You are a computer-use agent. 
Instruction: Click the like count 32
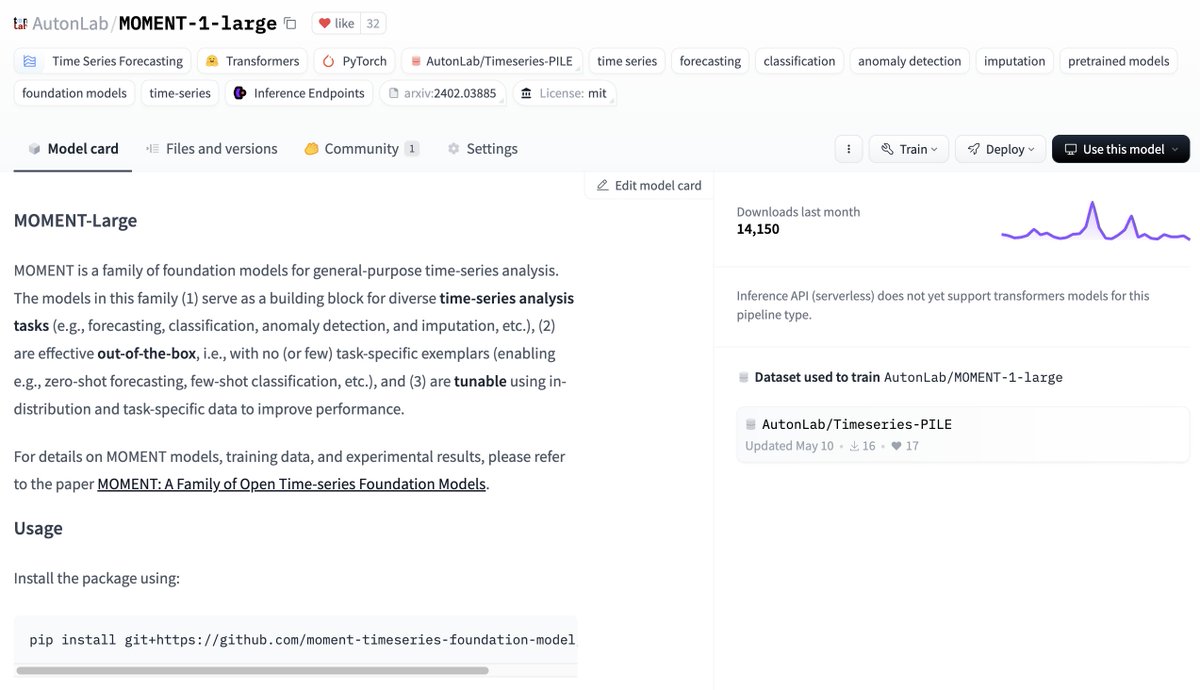click(x=374, y=23)
